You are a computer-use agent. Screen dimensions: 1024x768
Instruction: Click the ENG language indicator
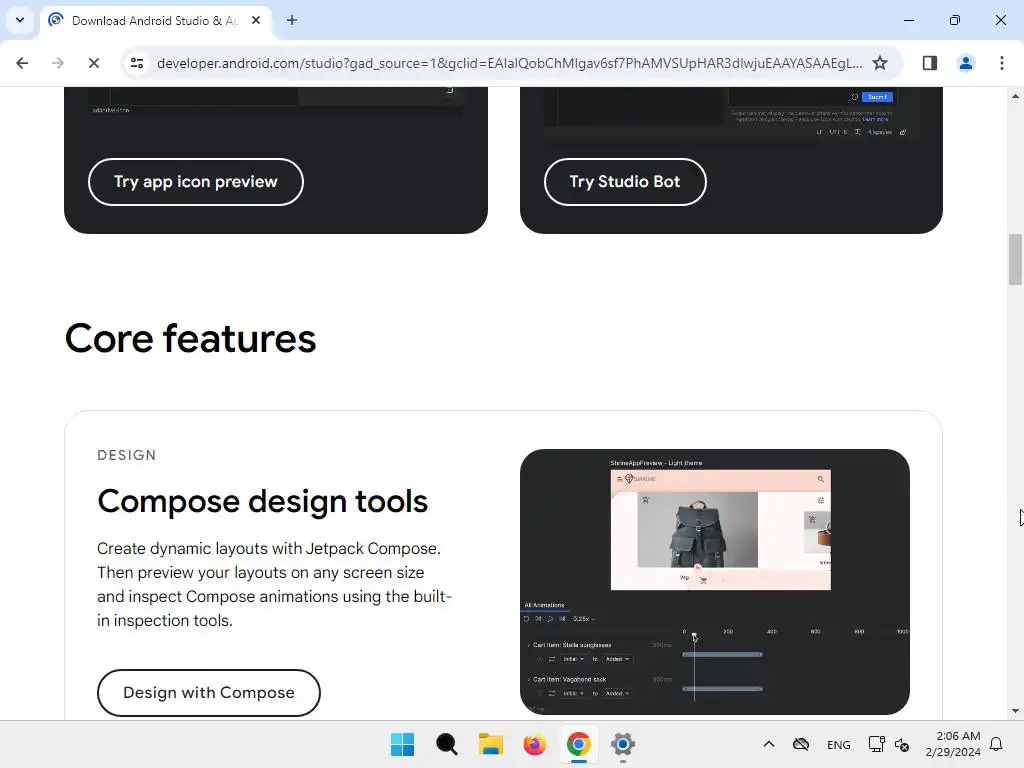(x=839, y=745)
